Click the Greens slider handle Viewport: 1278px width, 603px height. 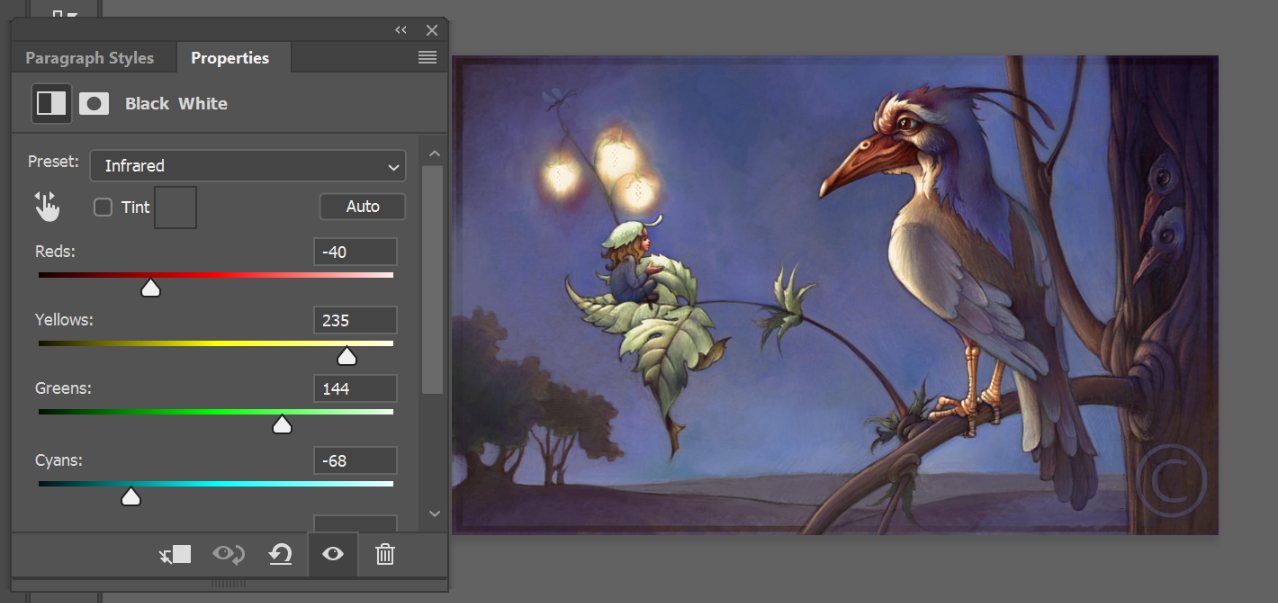(x=282, y=424)
